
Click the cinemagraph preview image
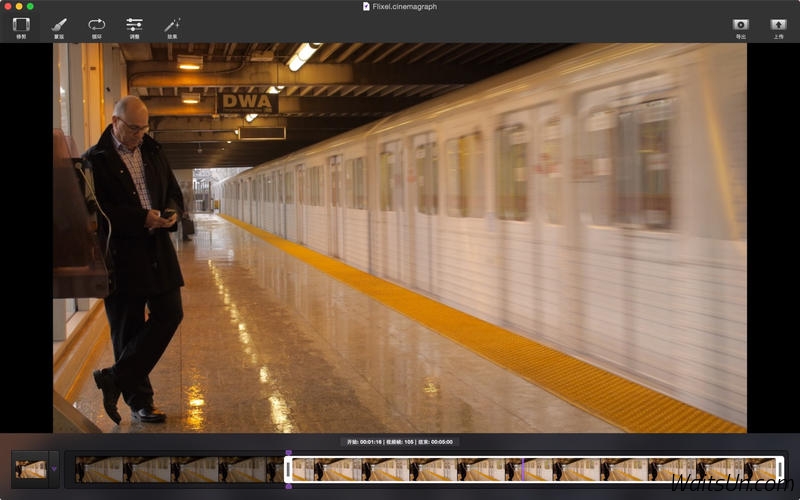tap(399, 238)
